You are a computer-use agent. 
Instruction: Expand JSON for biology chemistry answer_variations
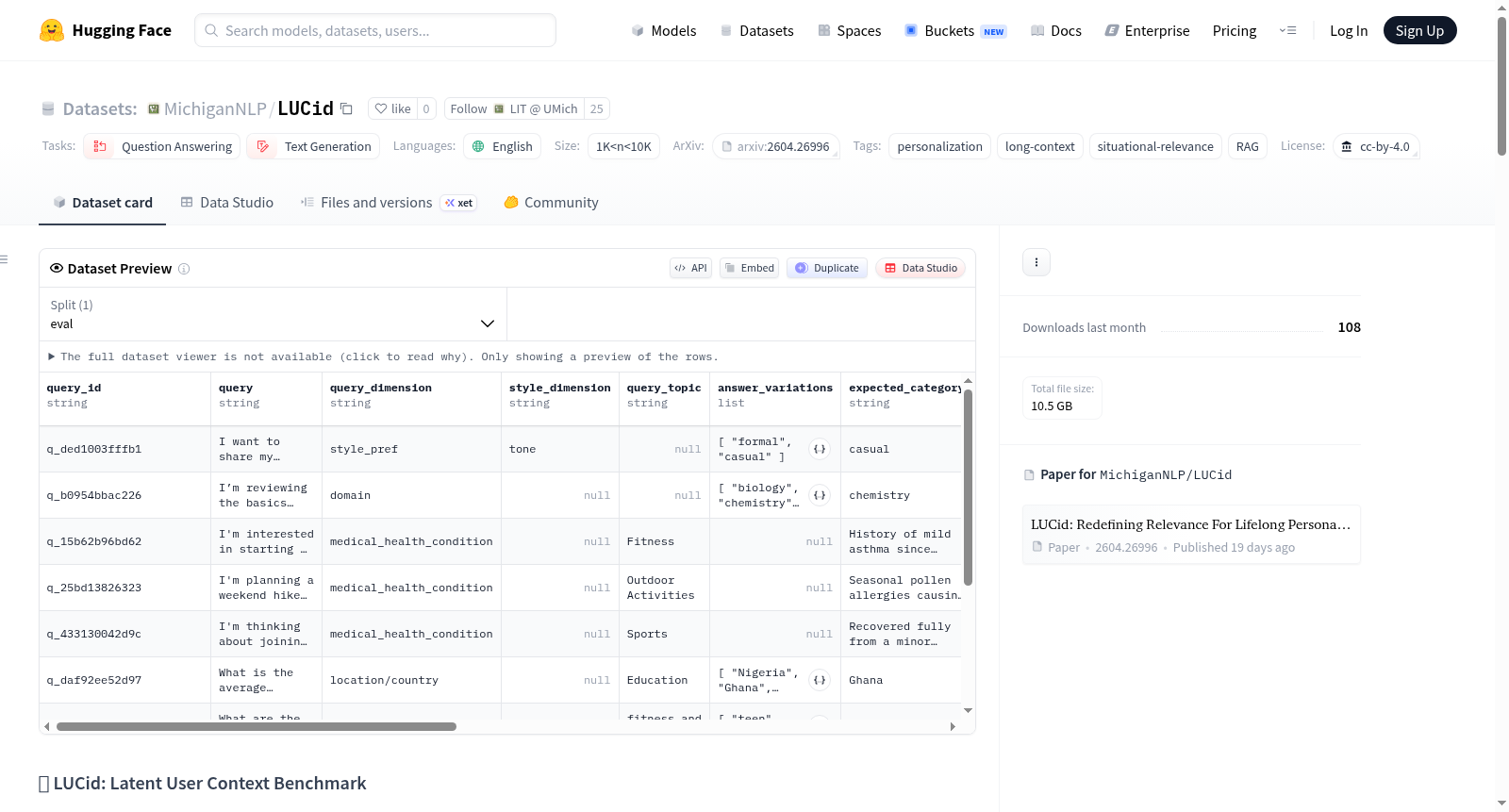pos(820,495)
